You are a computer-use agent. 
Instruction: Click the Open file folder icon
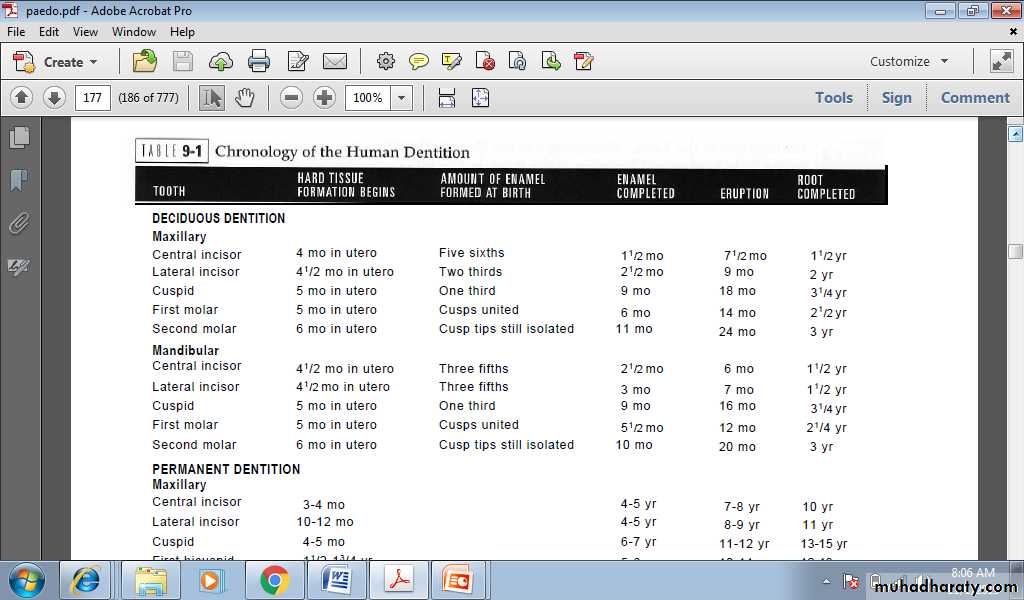145,62
